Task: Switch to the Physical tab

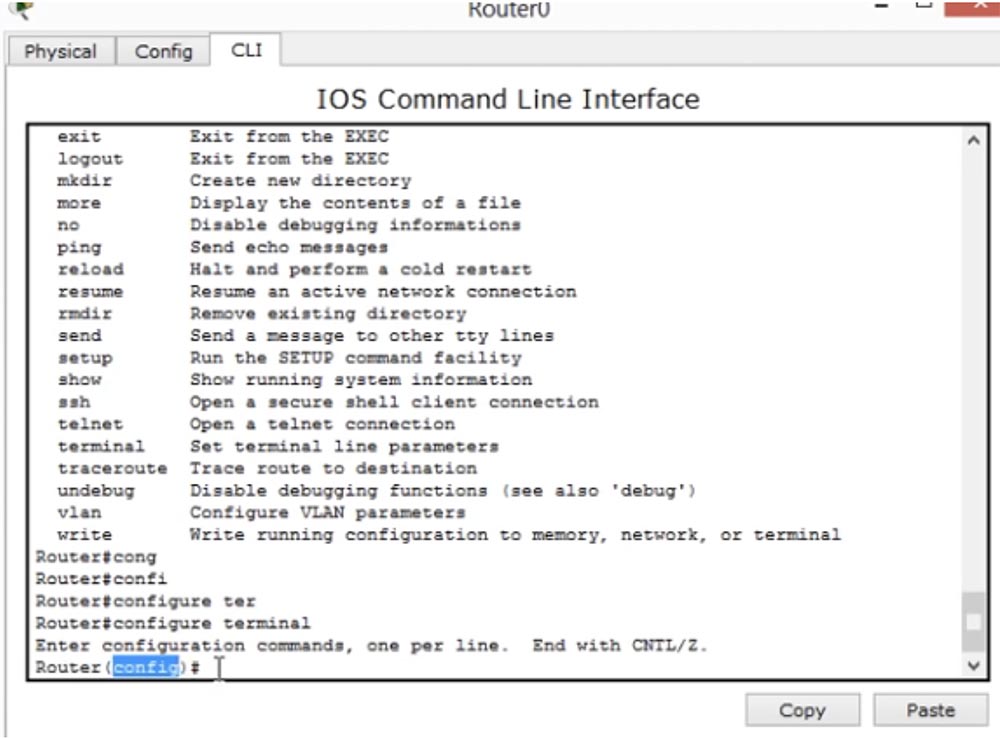Action: pyautogui.click(x=60, y=52)
